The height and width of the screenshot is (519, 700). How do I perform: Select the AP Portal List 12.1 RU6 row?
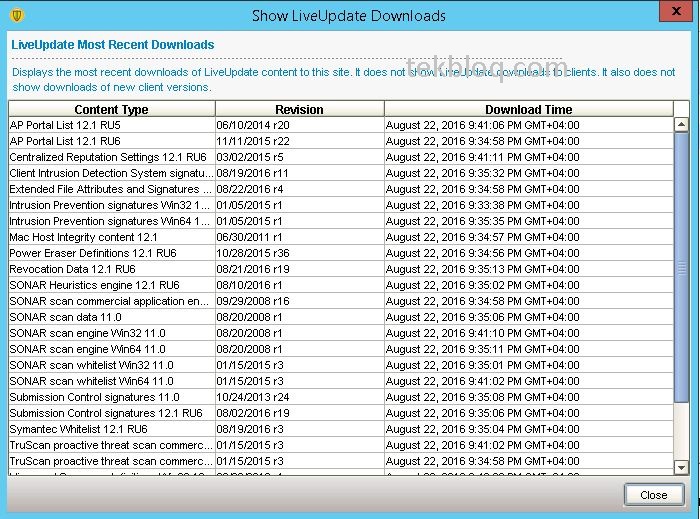(341, 141)
